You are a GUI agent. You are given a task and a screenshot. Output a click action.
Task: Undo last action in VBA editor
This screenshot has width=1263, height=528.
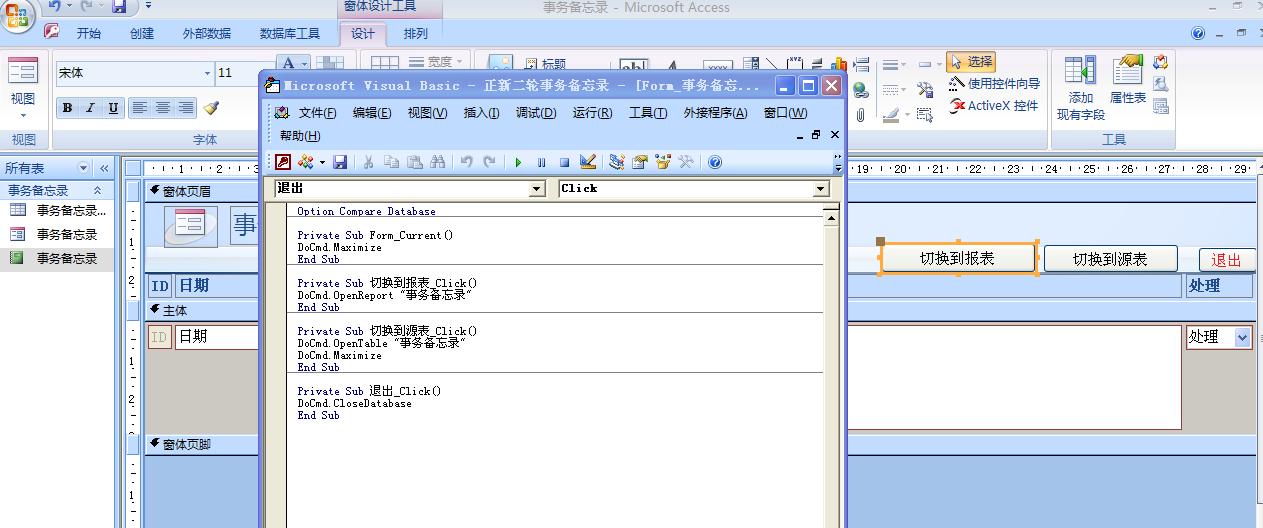click(466, 162)
